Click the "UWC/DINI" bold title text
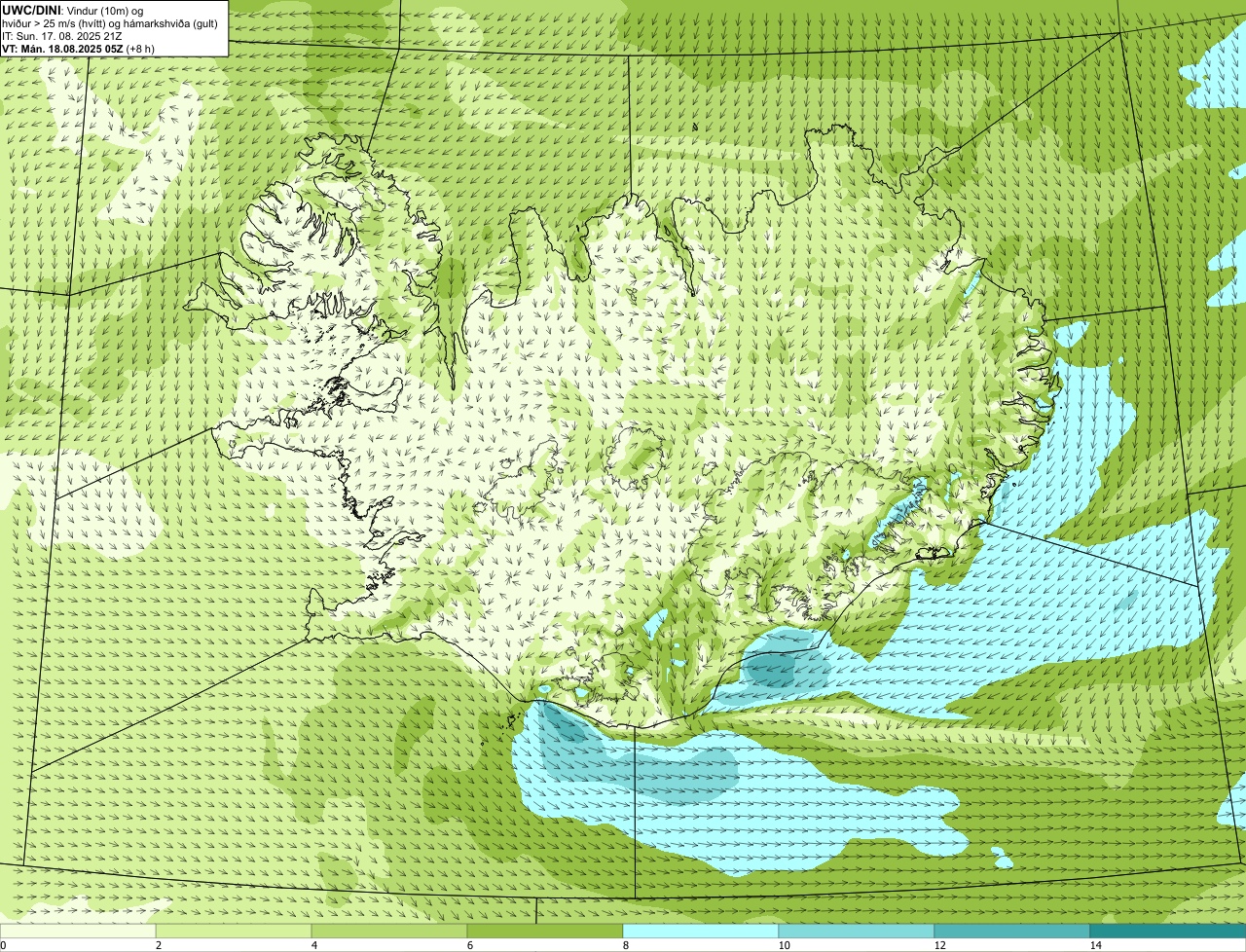Screen dimensions: 1246x952 pos(30,10)
